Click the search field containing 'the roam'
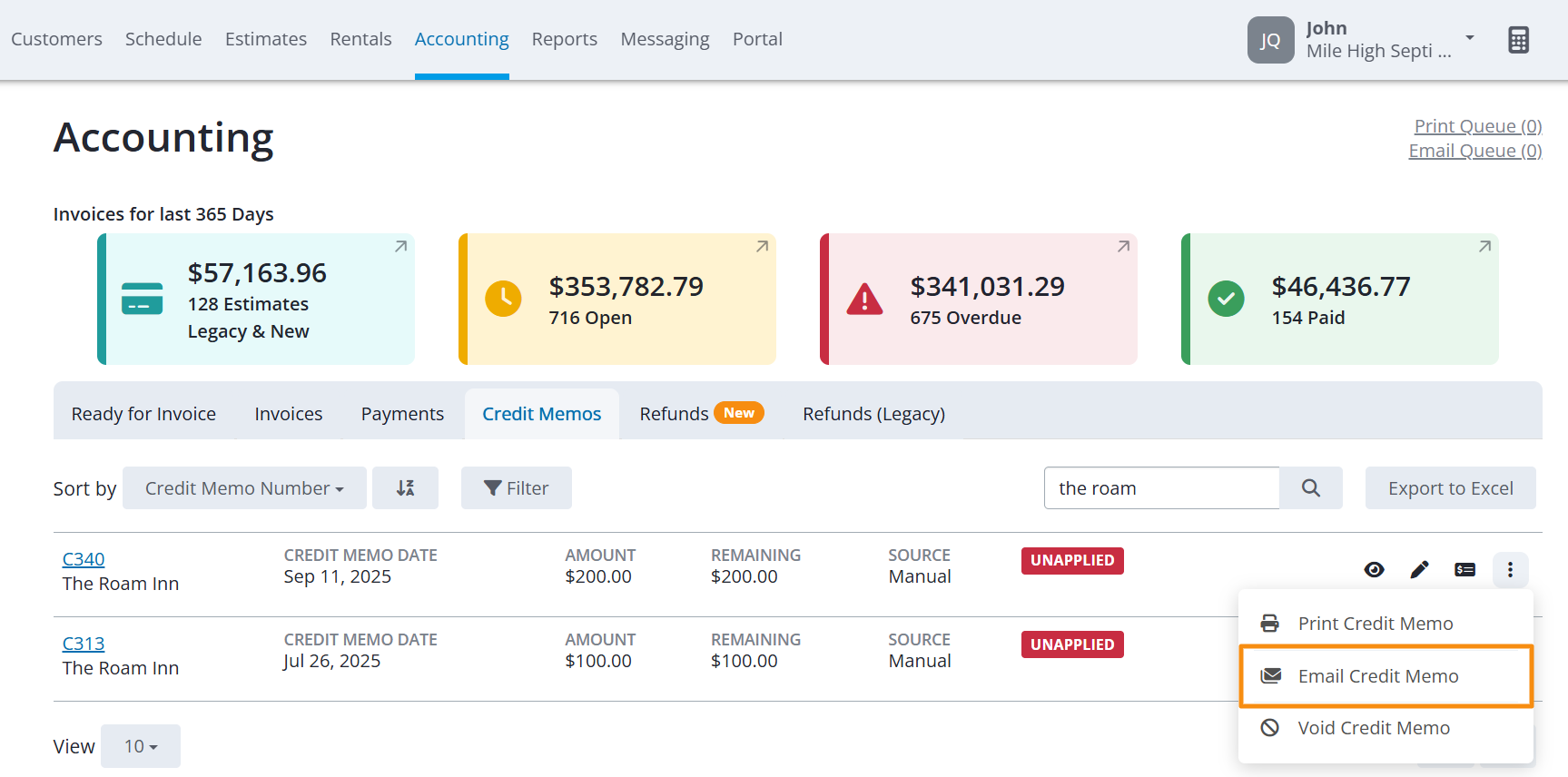 (x=1162, y=488)
